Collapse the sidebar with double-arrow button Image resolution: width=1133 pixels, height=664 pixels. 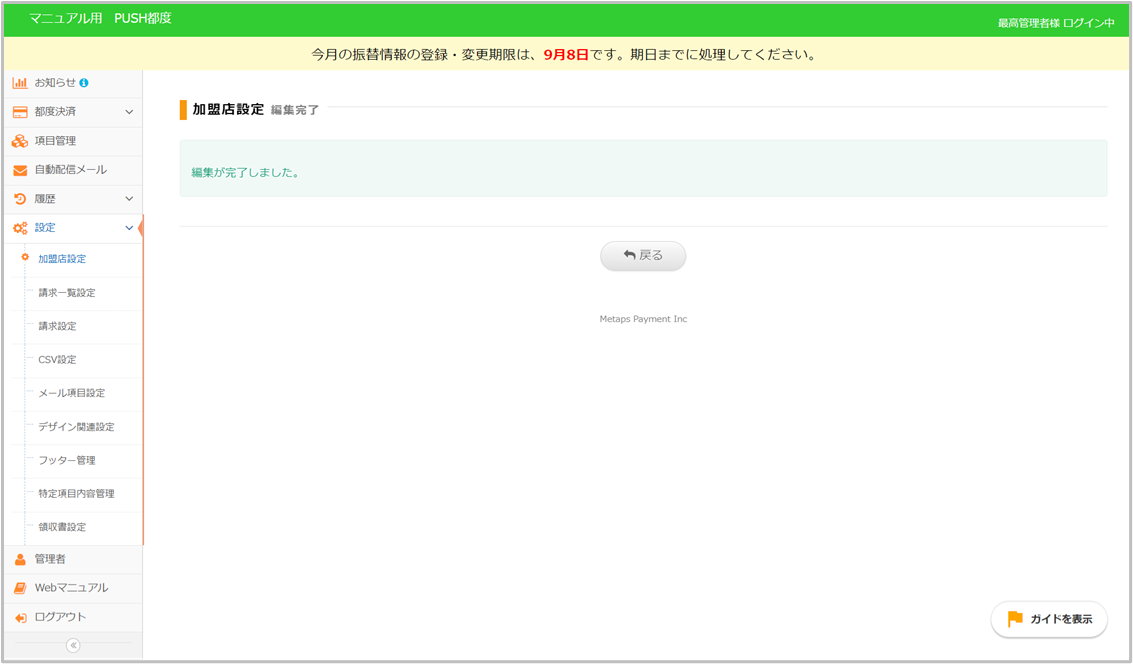(x=73, y=645)
